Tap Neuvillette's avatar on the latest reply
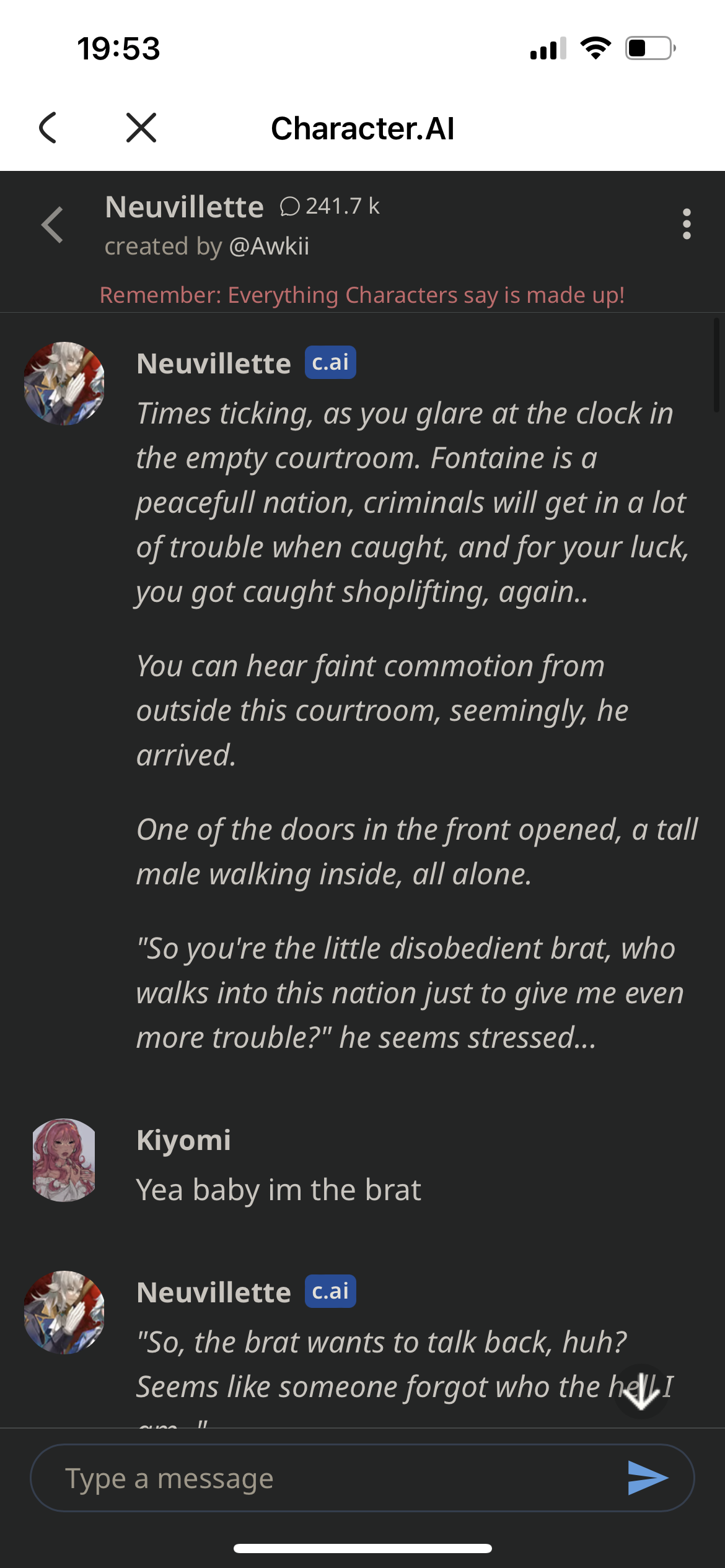The height and width of the screenshot is (1568, 725). pyautogui.click(x=64, y=1312)
